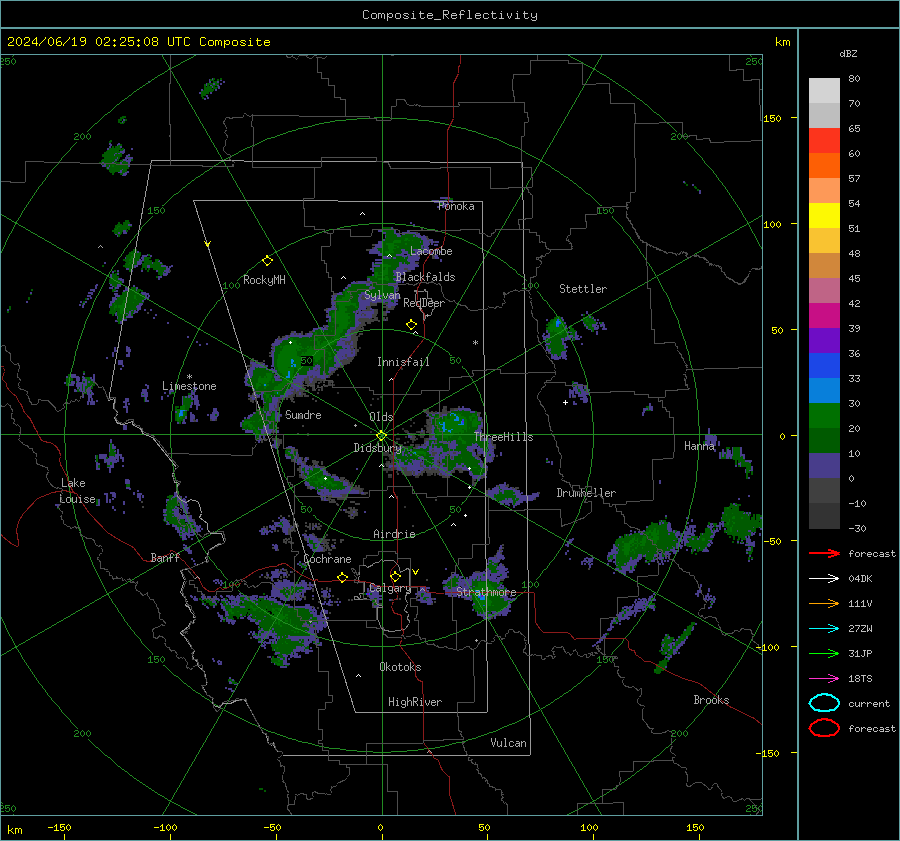This screenshot has height=841, width=900.
Task: Click the green 31JP arrow legend icon
Action: [x=824, y=653]
